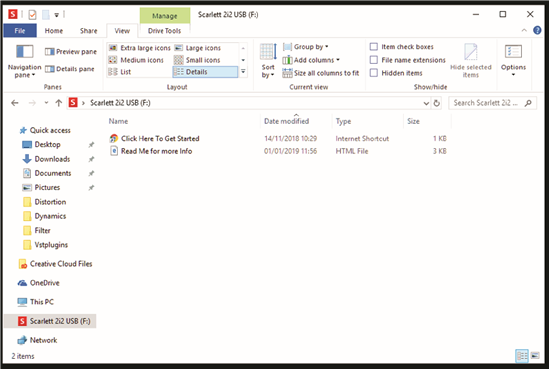Select the Details layout option
The image size is (549, 369).
(205, 72)
